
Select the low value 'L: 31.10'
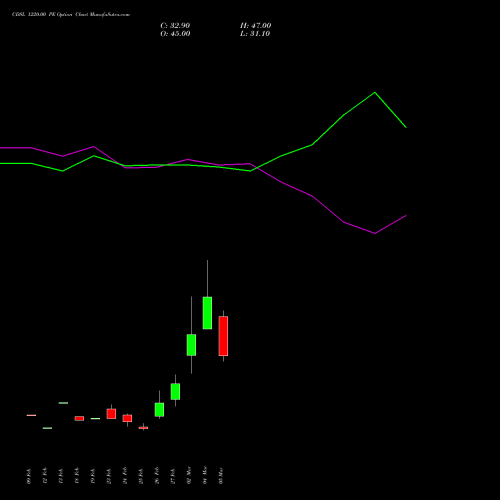point(255,34)
